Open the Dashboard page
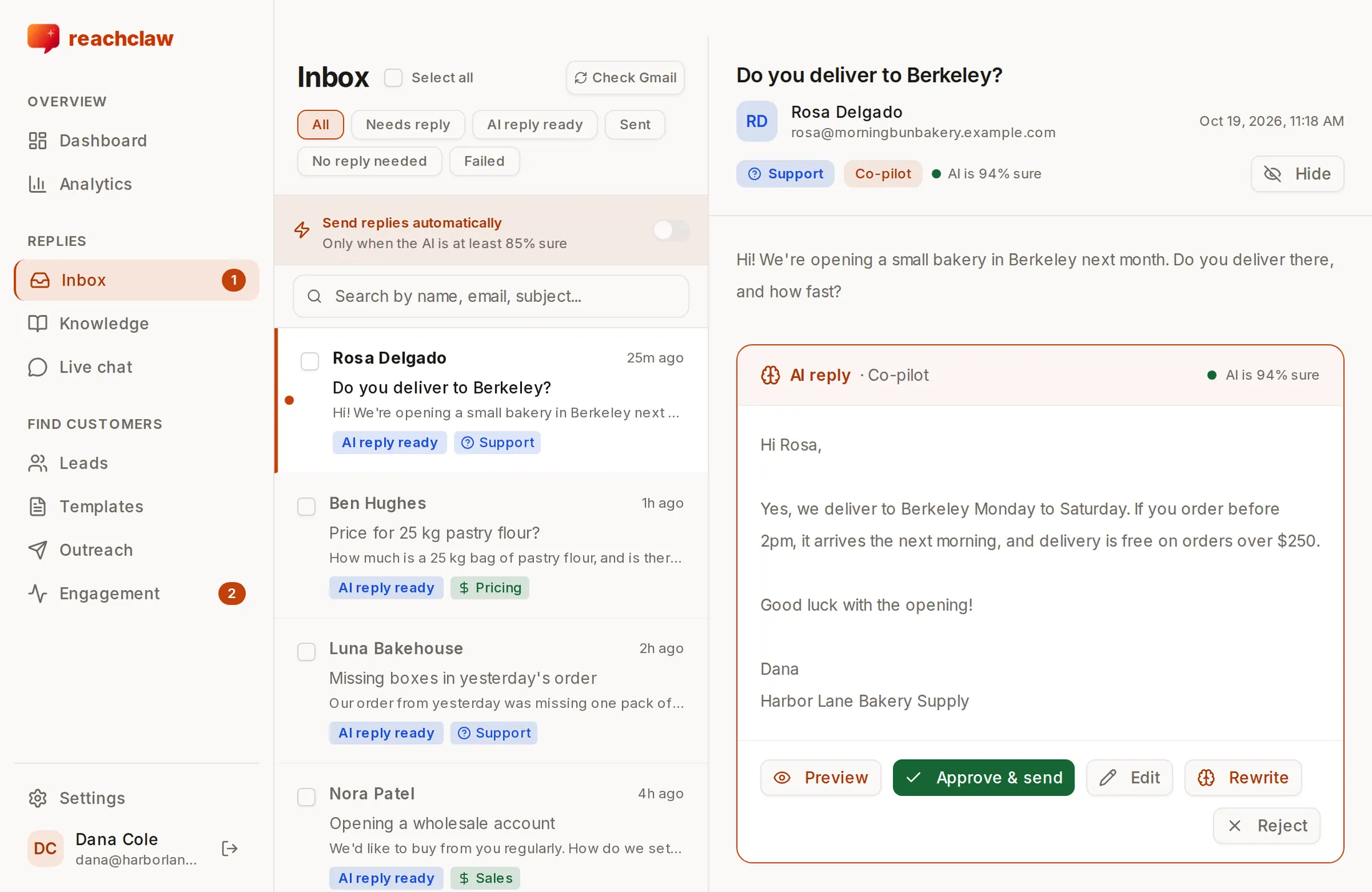This screenshot has width=1372, height=892. 136,141
